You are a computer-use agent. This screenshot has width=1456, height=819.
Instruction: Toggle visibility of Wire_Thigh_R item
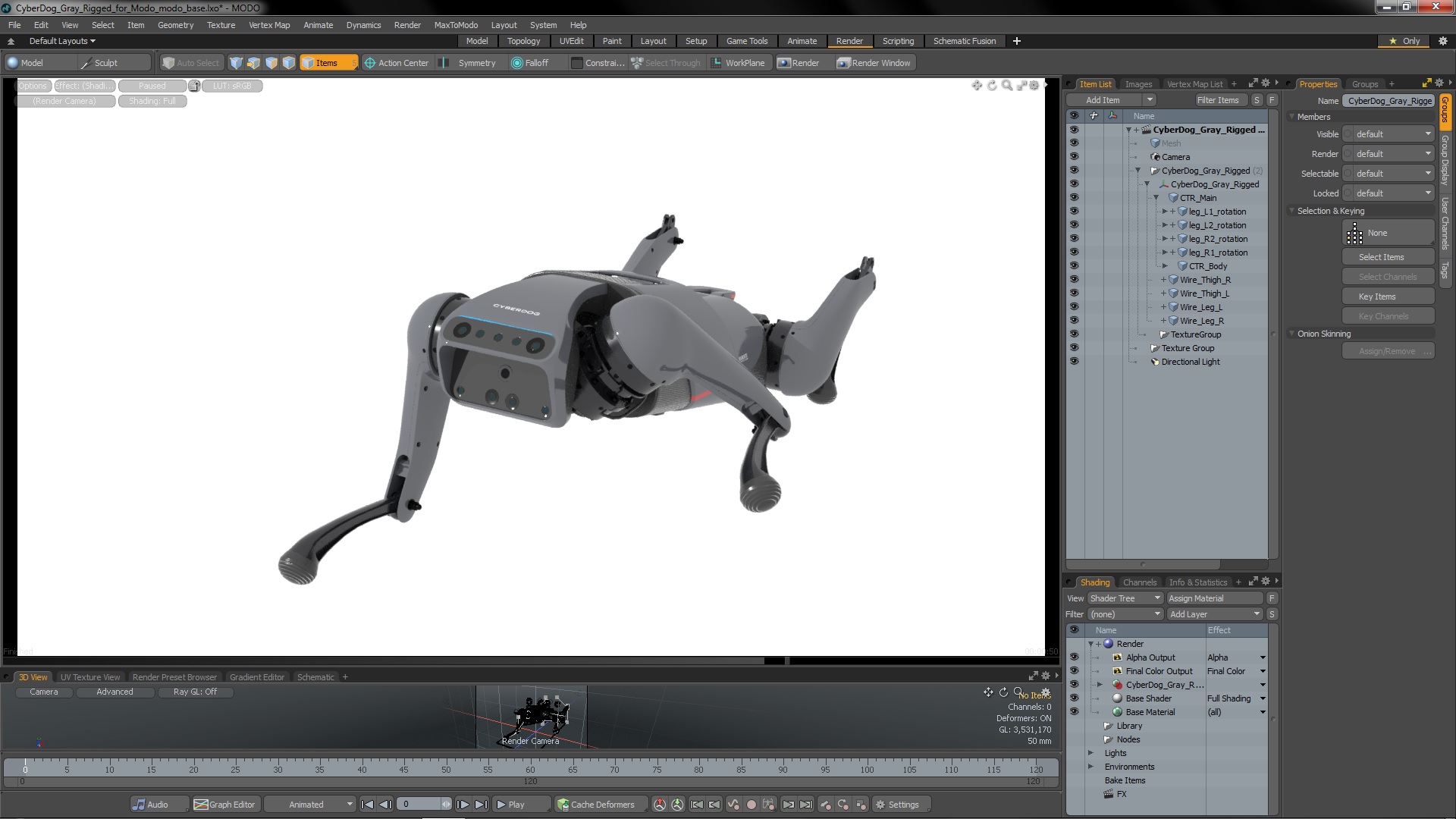[1074, 280]
